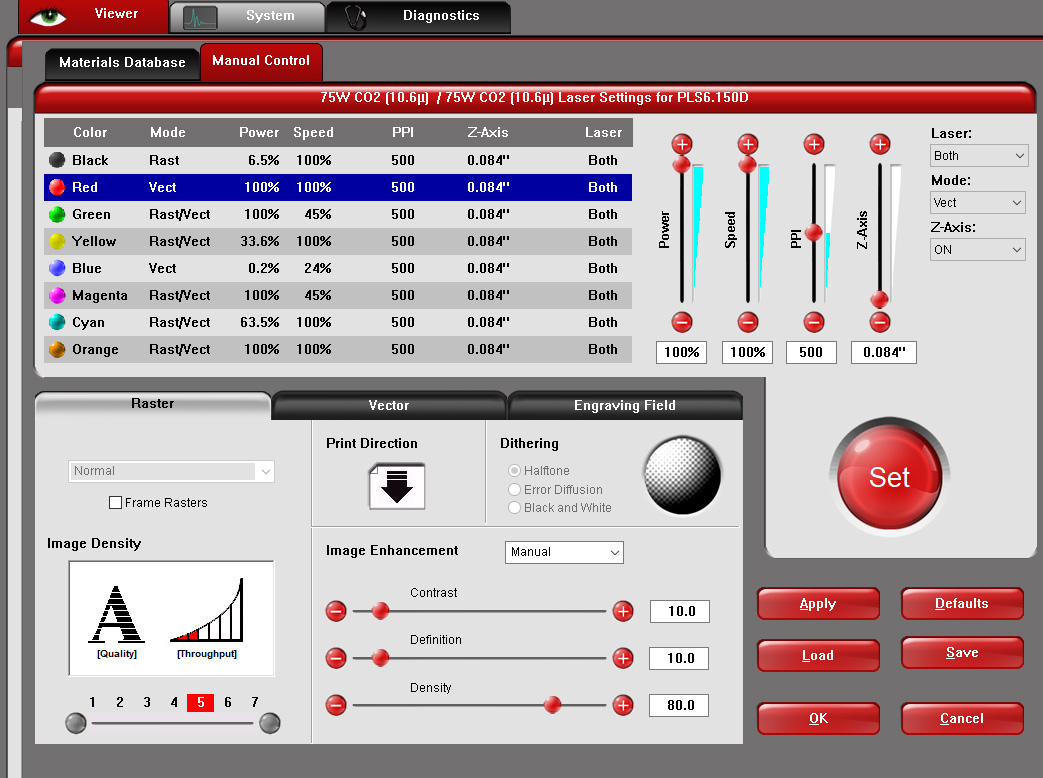Click the Power value field showing 100%
The image size is (1043, 778).
point(682,352)
